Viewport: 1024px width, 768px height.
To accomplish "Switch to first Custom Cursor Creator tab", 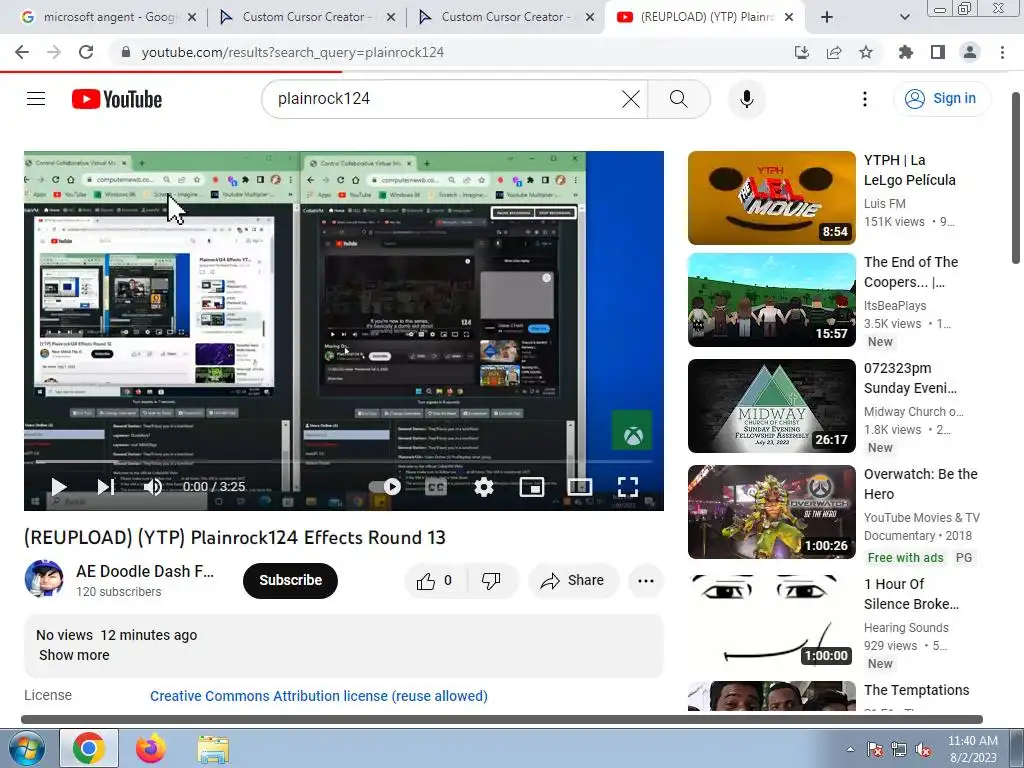I will pyautogui.click(x=304, y=17).
